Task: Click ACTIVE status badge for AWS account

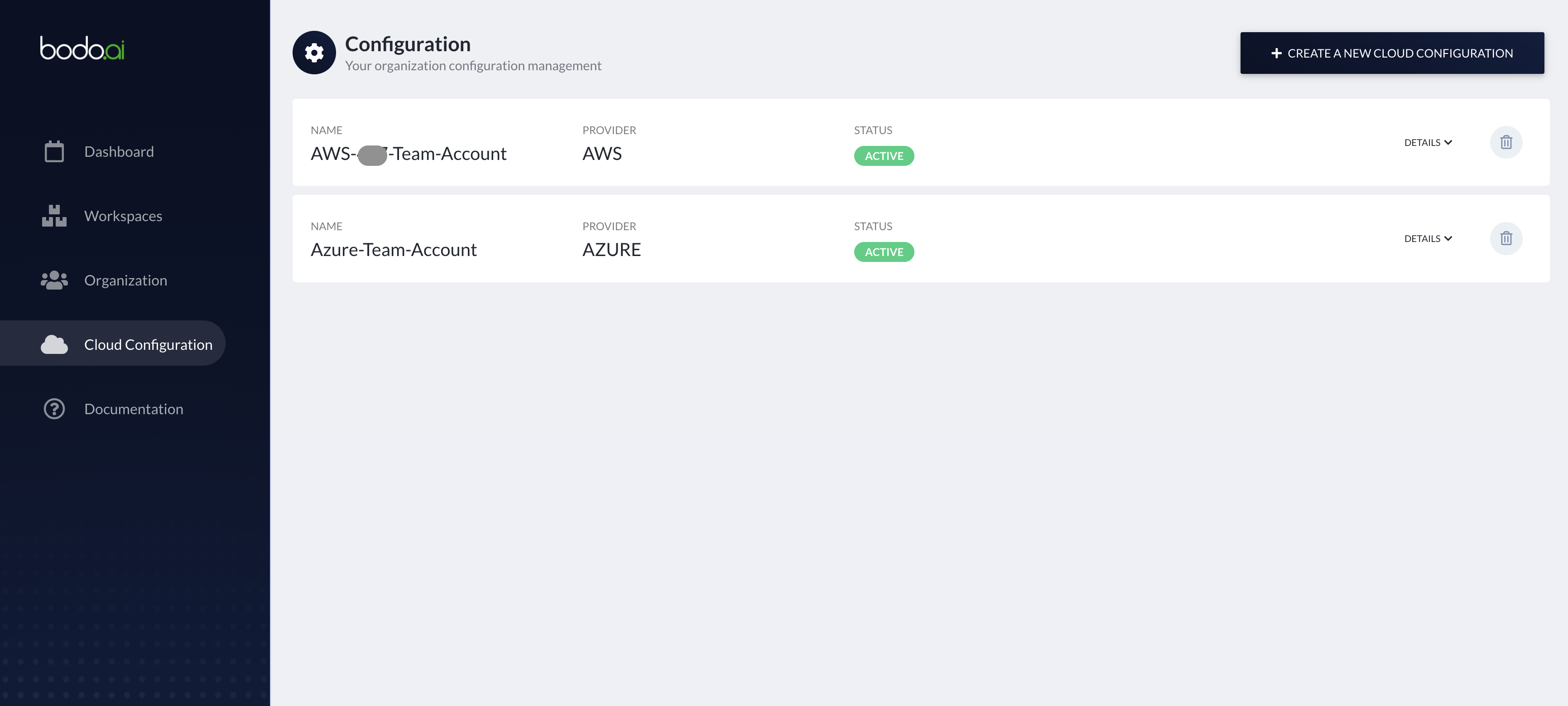Action: [884, 156]
